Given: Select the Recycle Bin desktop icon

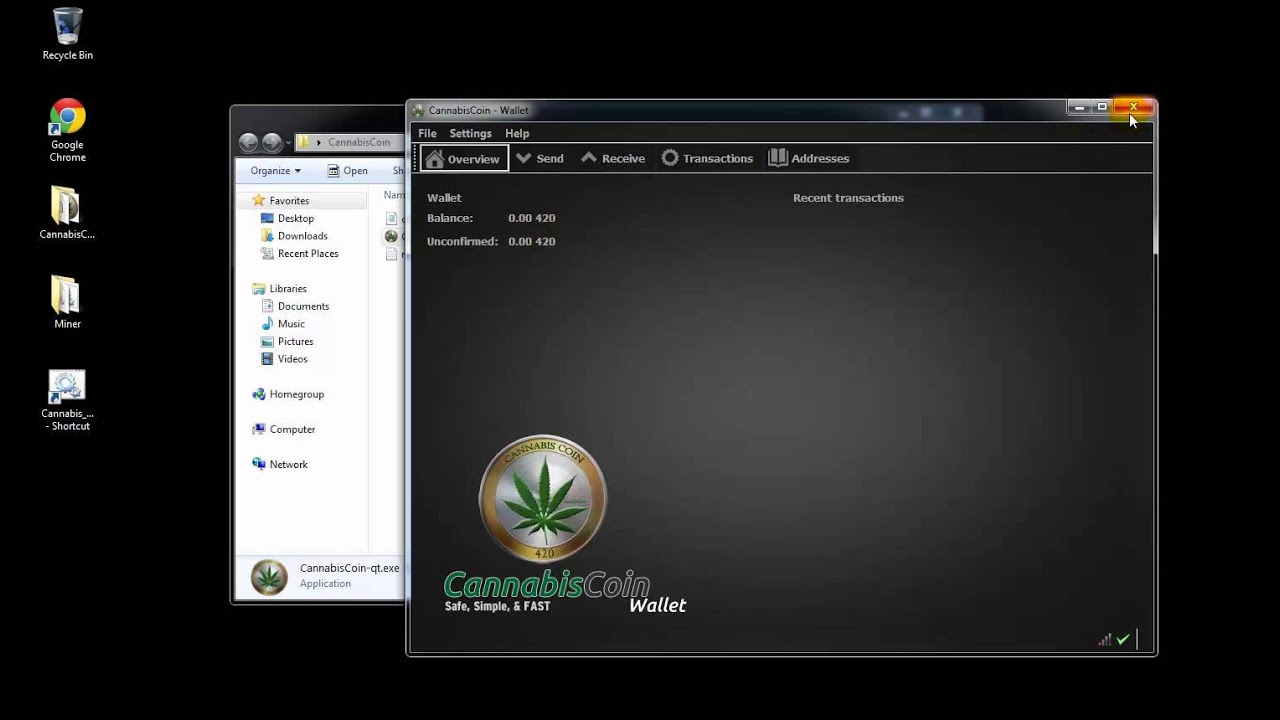Looking at the screenshot, I should coord(67,34).
